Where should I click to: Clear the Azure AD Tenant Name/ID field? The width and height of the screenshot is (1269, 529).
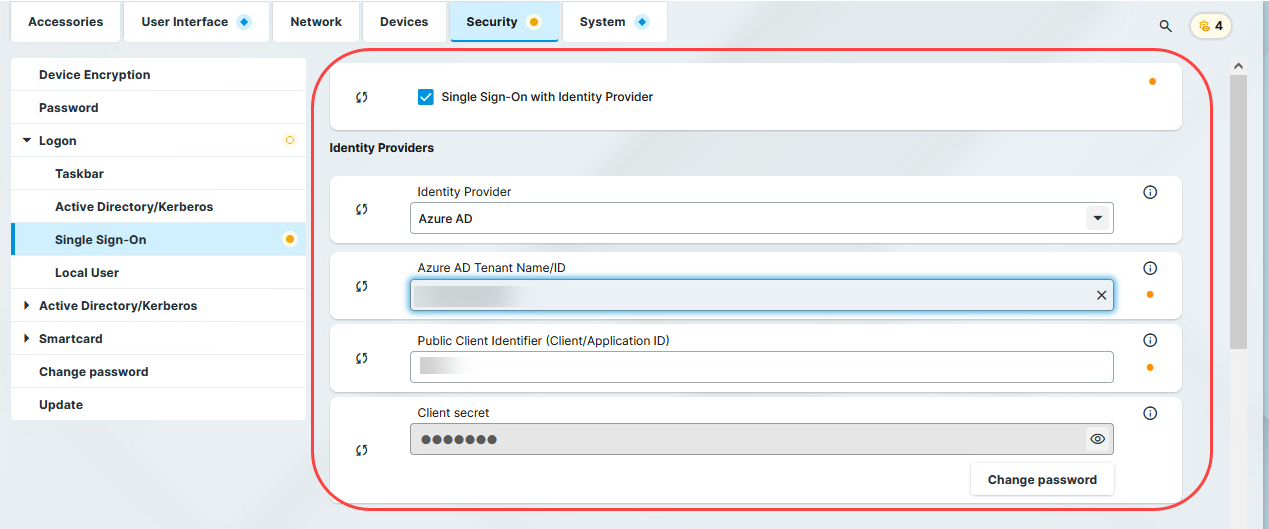(1101, 295)
